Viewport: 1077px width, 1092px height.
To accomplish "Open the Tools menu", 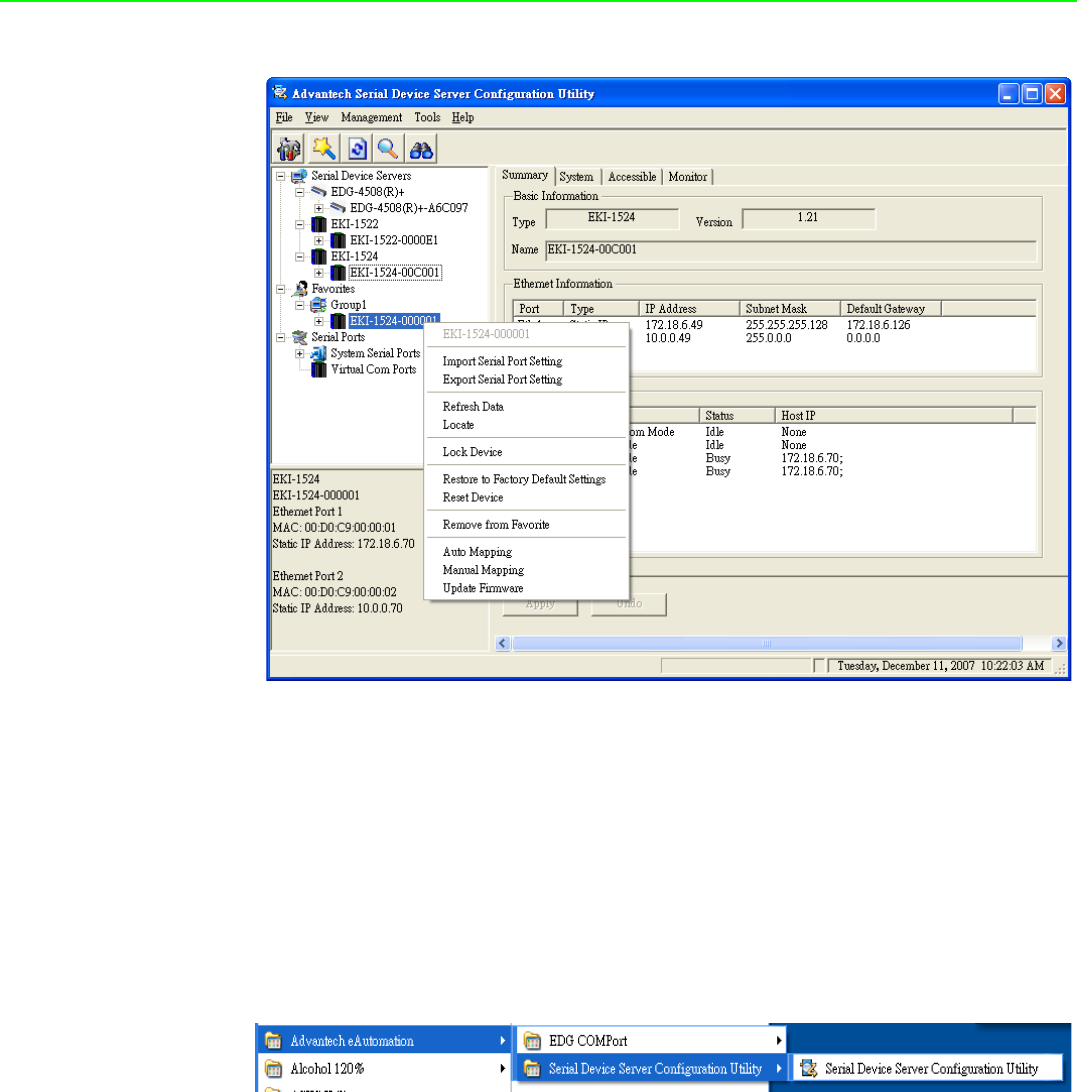I will (427, 118).
